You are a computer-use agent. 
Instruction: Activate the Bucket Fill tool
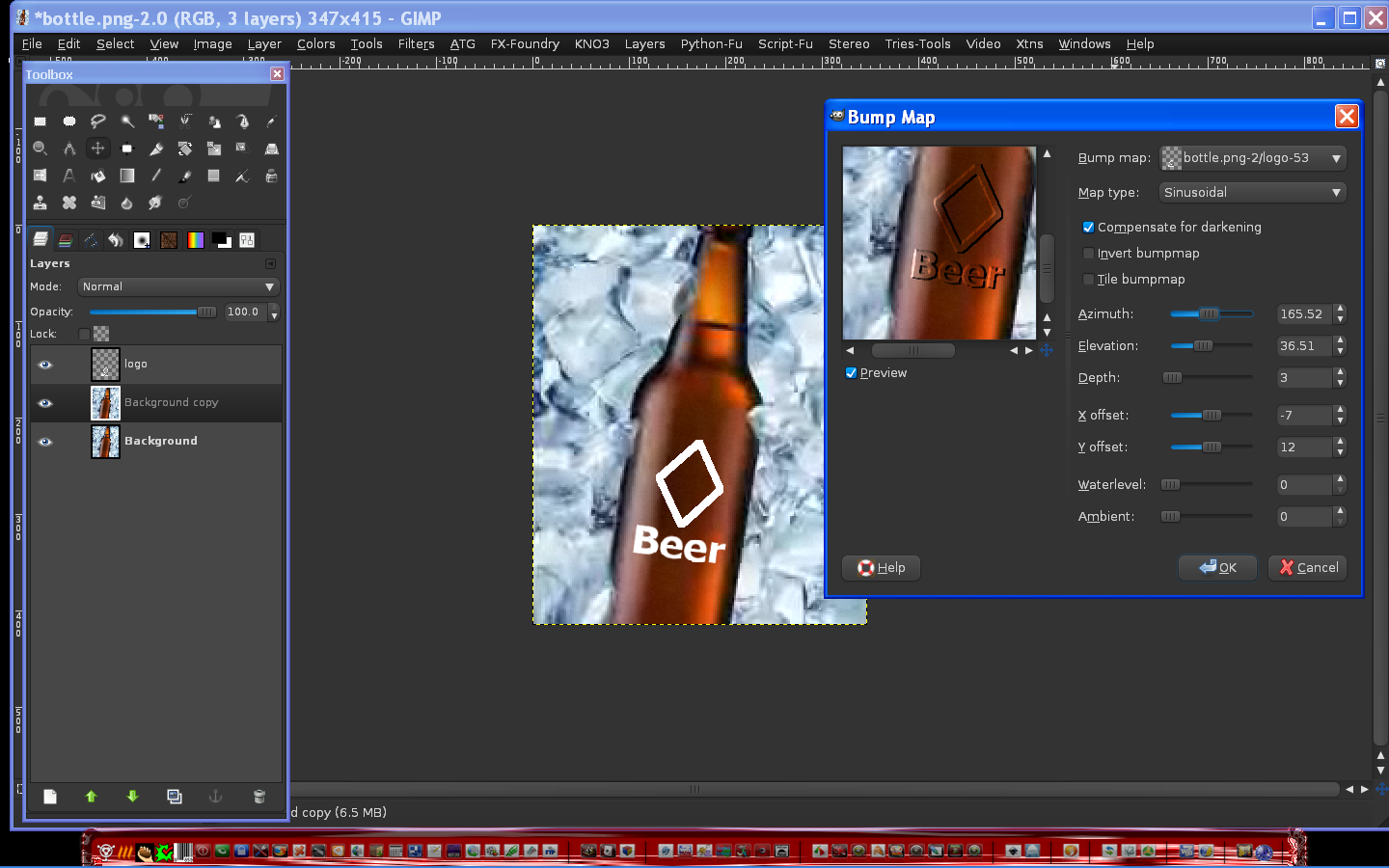97,176
